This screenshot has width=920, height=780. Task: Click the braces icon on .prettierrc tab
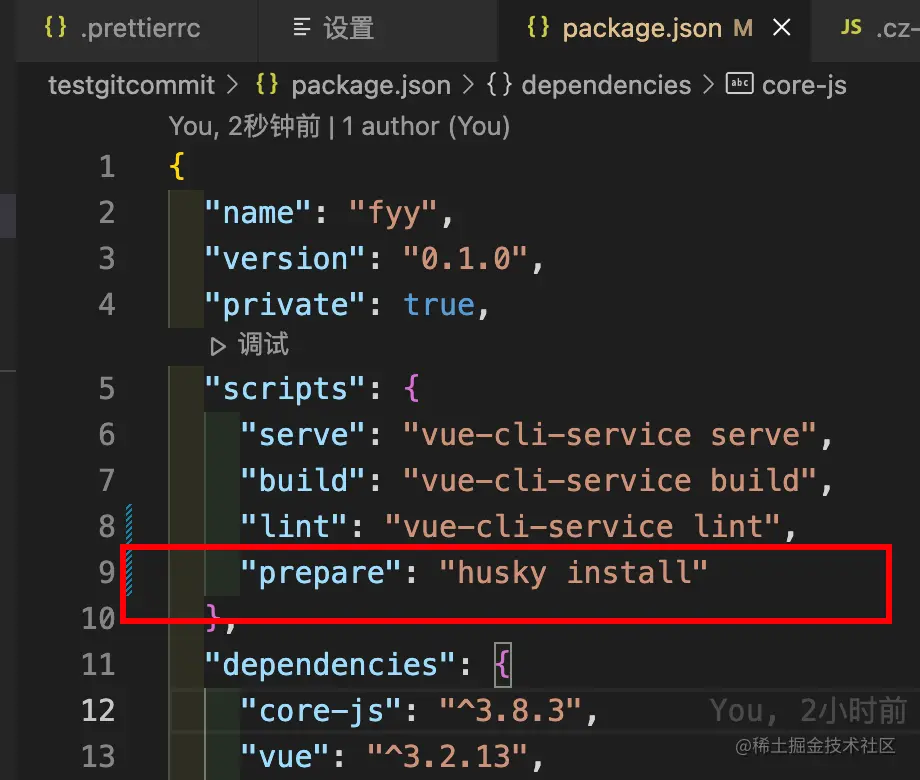coord(56,28)
